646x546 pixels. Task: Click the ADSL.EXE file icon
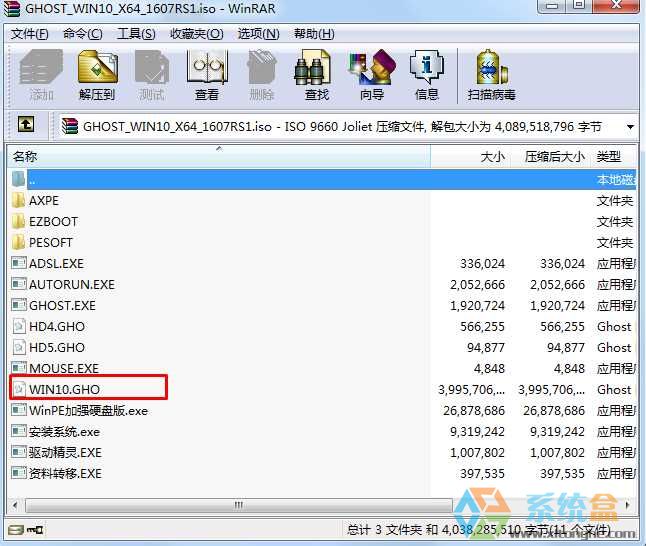click(x=19, y=263)
